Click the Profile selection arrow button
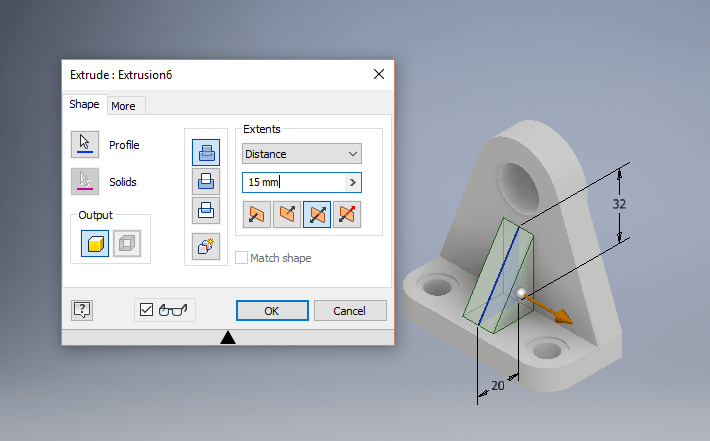This screenshot has width=710, height=441. [85, 144]
